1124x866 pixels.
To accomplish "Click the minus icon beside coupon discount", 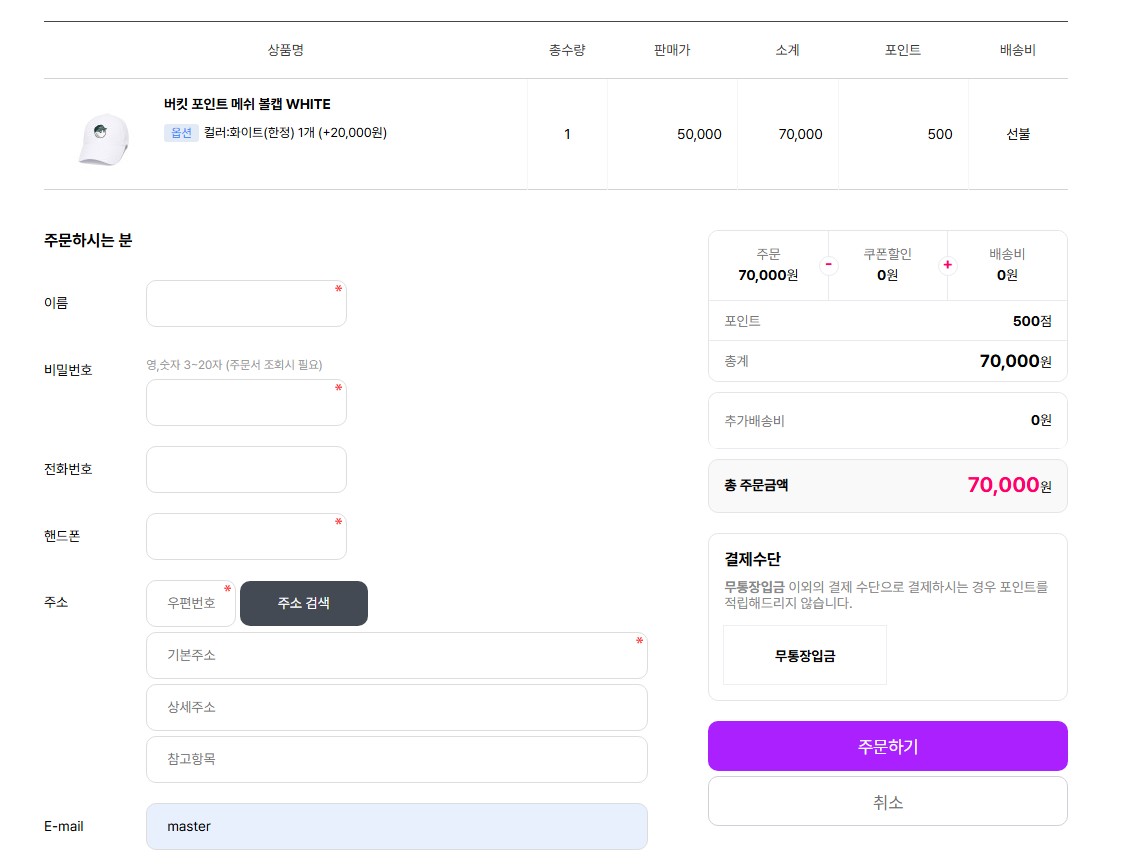I will [829, 265].
